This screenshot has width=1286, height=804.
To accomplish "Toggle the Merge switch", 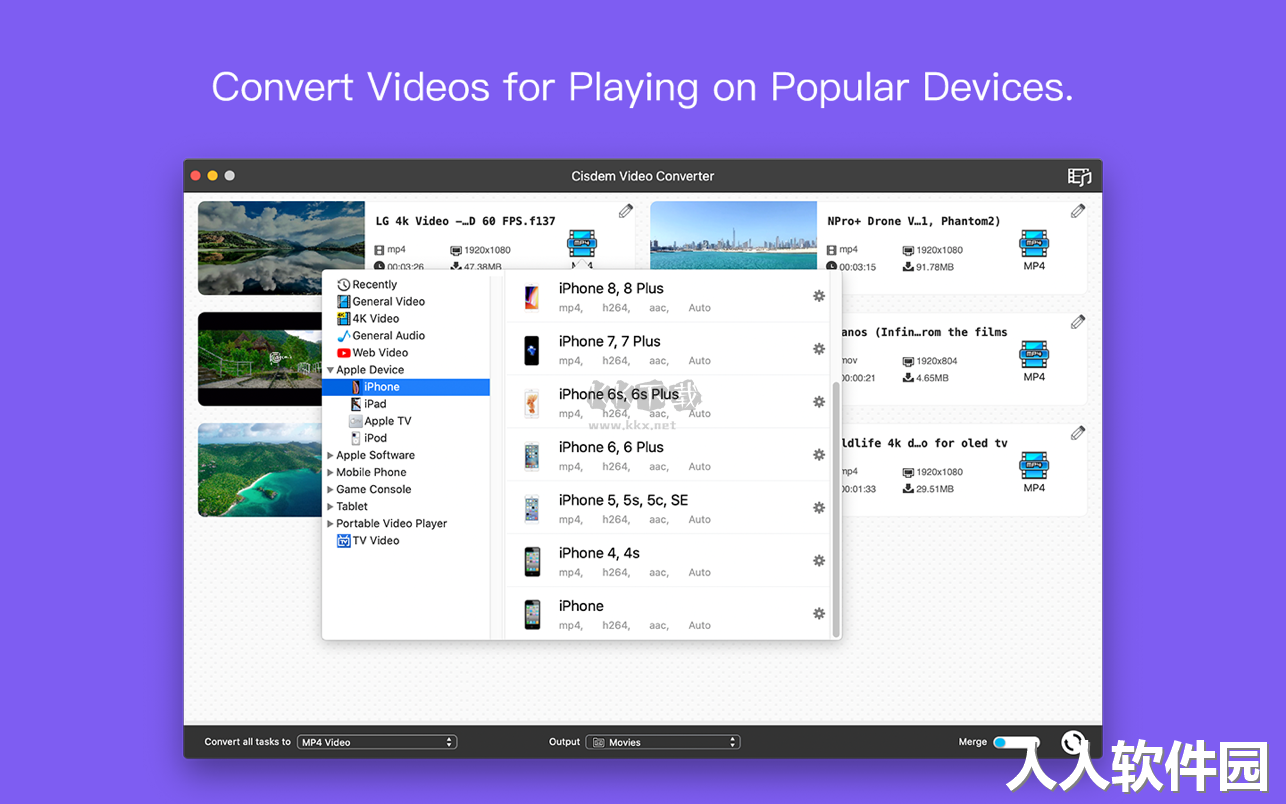I will [x=1015, y=742].
